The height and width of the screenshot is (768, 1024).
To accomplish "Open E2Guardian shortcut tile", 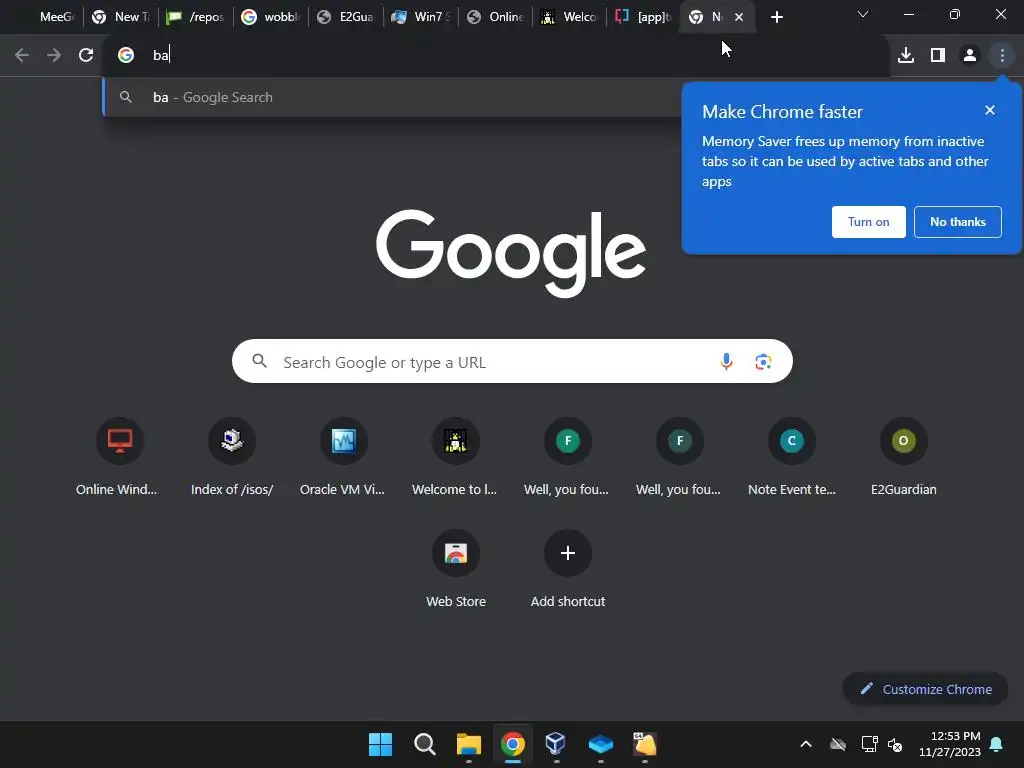I will tap(904, 458).
